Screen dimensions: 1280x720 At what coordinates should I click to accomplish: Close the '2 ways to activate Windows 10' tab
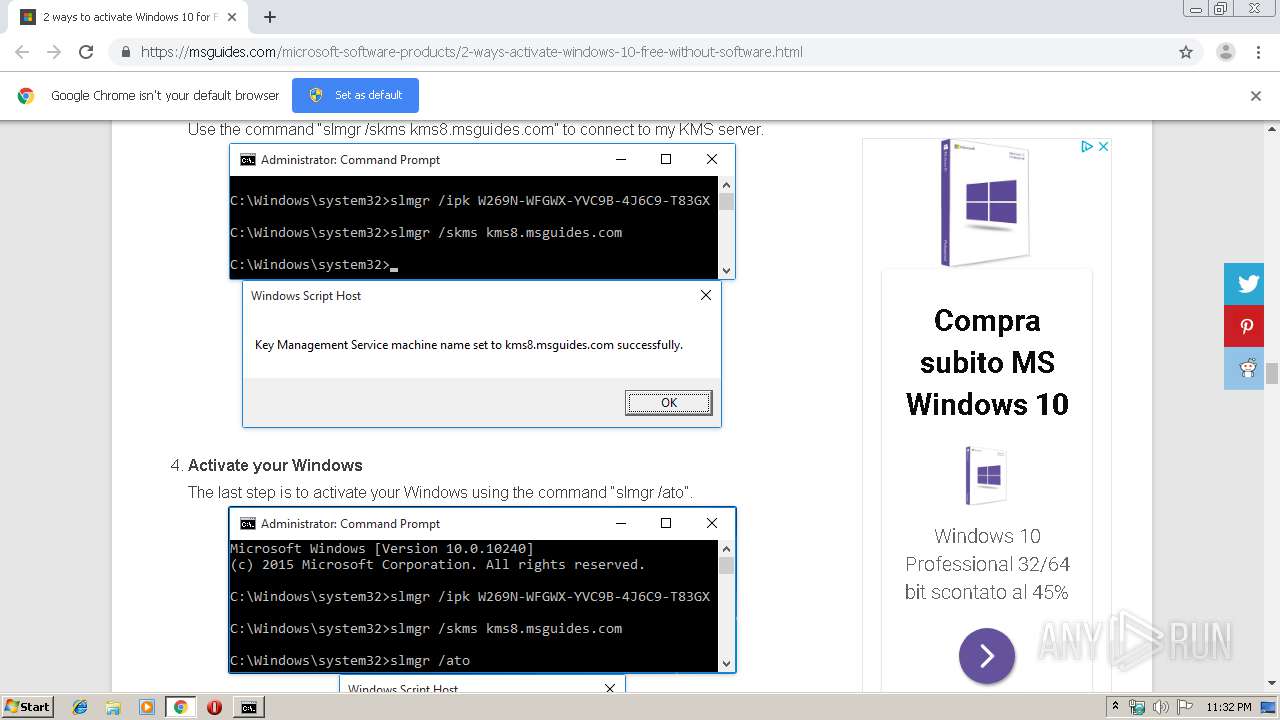tap(232, 17)
